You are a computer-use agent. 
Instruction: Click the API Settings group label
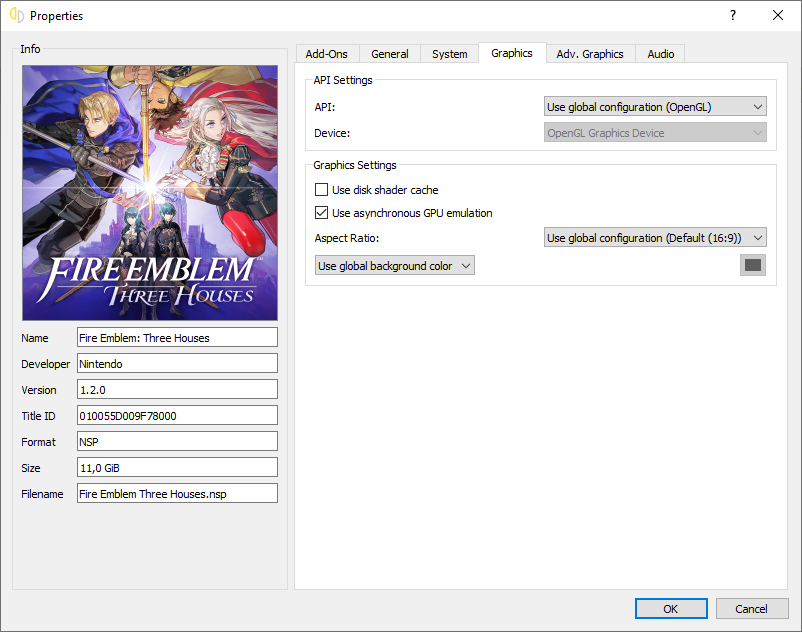pos(343,80)
